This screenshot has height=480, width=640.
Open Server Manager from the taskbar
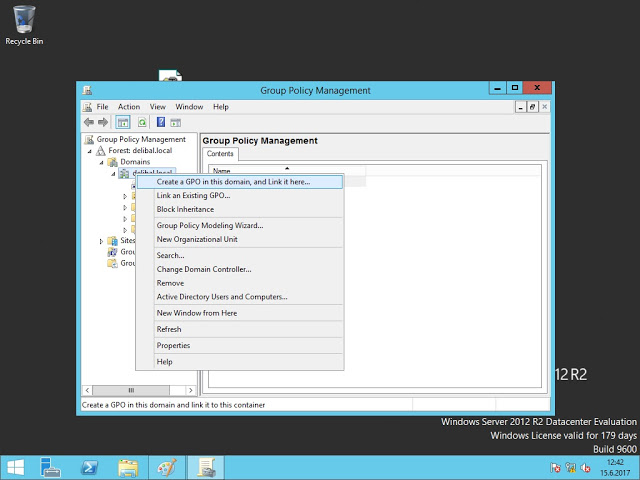51,467
